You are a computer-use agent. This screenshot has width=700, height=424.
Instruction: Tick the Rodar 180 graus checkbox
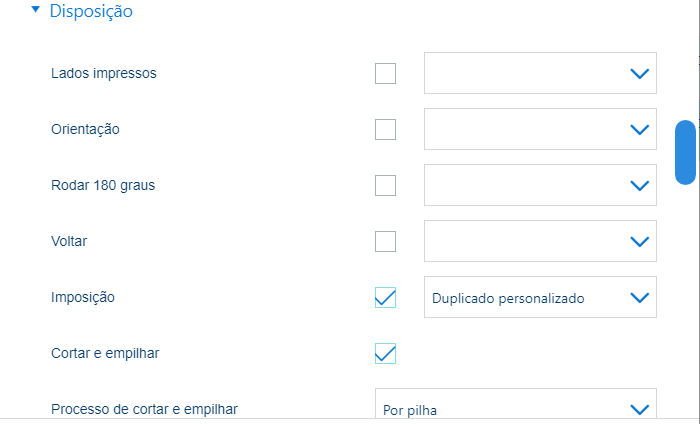click(385, 185)
